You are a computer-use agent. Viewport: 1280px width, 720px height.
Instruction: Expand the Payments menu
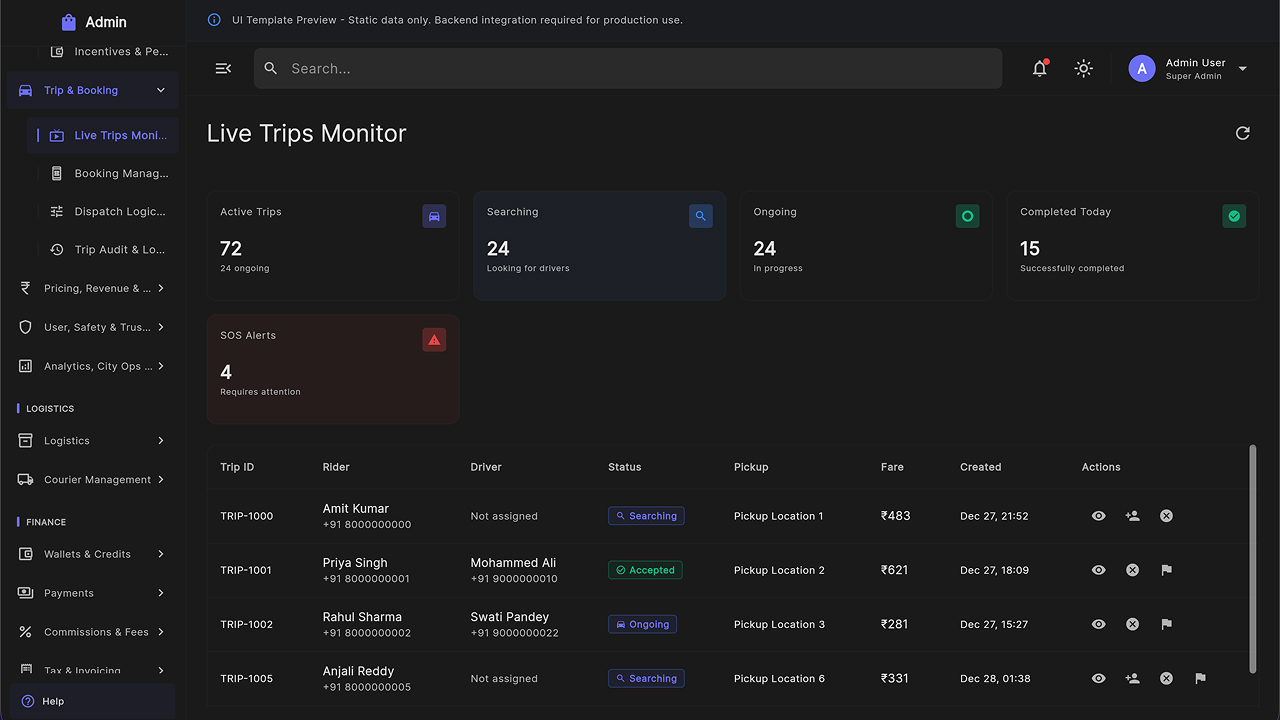coord(92,593)
